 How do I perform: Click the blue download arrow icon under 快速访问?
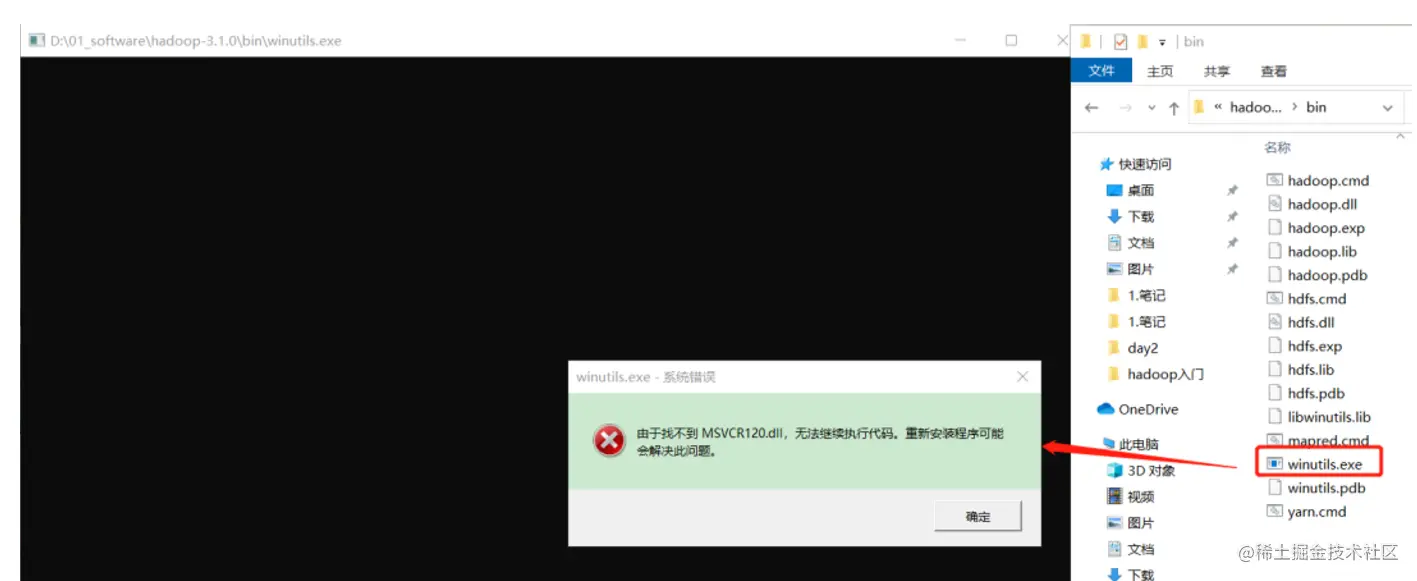[x=1114, y=216]
